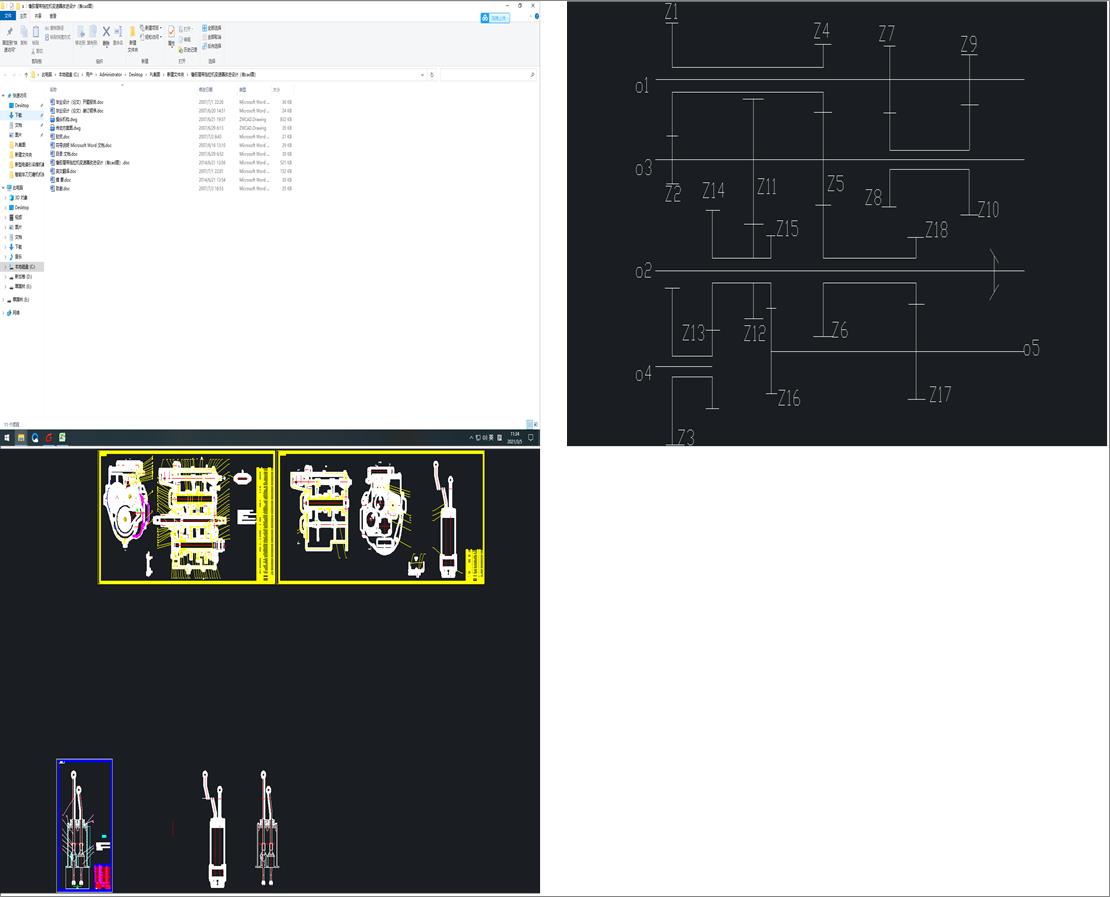Click blue-framed shift lever CAD drawing

tap(85, 825)
